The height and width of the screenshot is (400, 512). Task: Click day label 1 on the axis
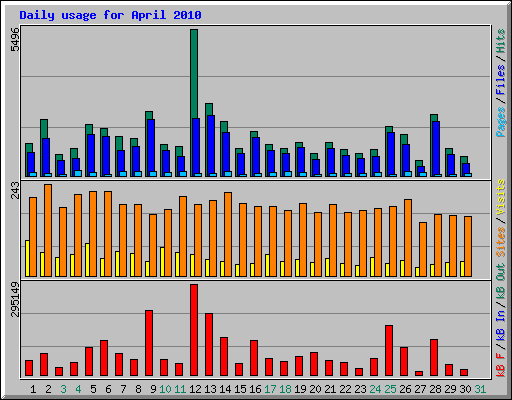(x=33, y=389)
